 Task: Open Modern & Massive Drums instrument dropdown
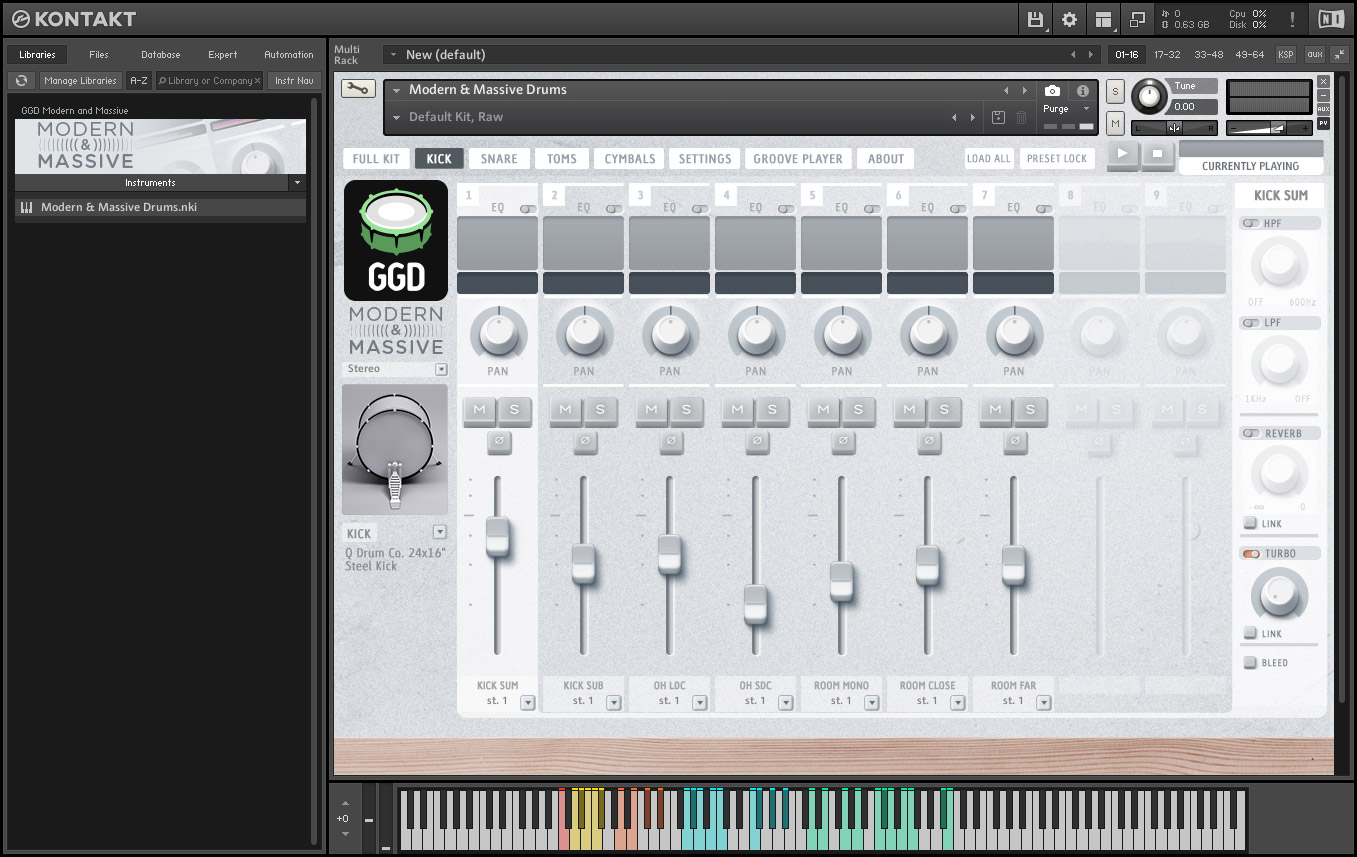396,90
